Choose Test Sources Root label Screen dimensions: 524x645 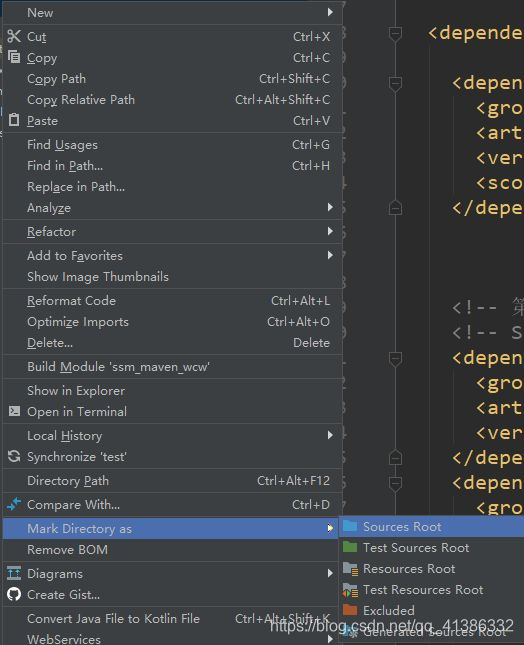(416, 548)
